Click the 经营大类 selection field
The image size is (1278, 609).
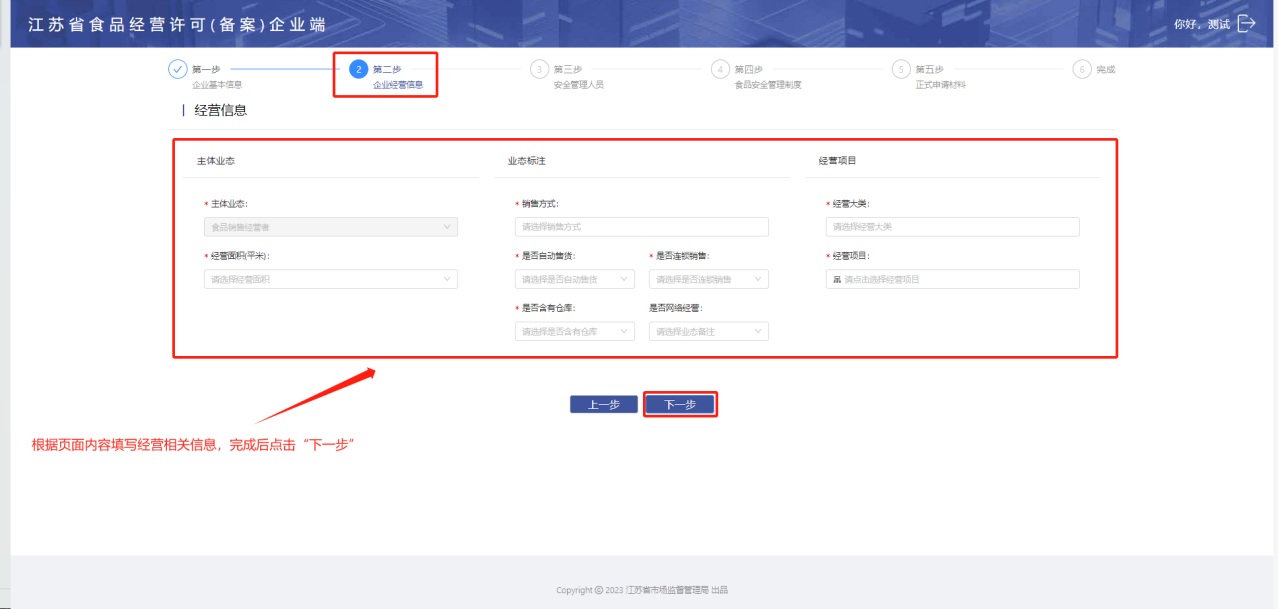[952, 227]
